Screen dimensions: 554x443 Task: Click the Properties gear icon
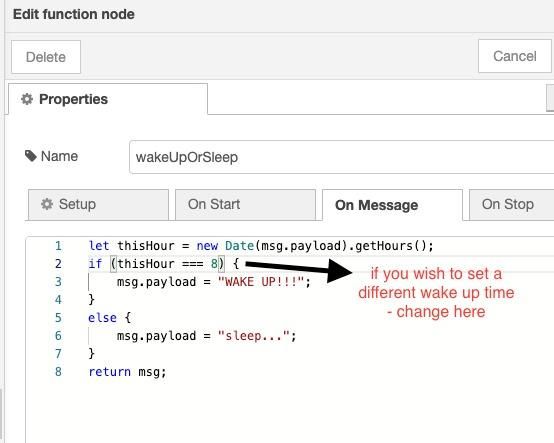click(27, 99)
